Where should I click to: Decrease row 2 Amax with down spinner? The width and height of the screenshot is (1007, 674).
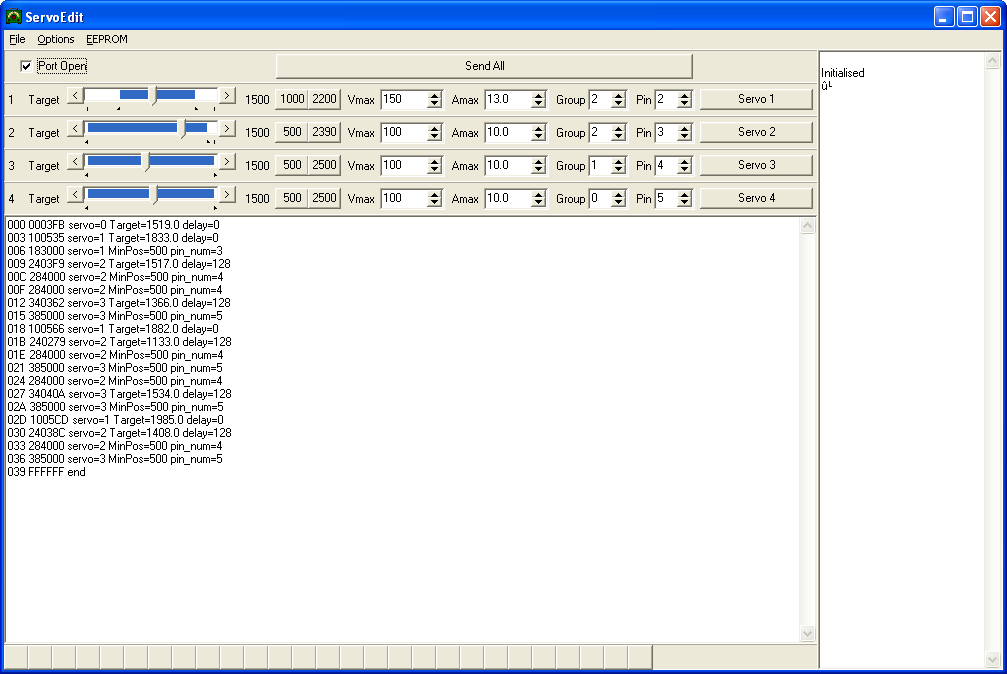point(539,136)
